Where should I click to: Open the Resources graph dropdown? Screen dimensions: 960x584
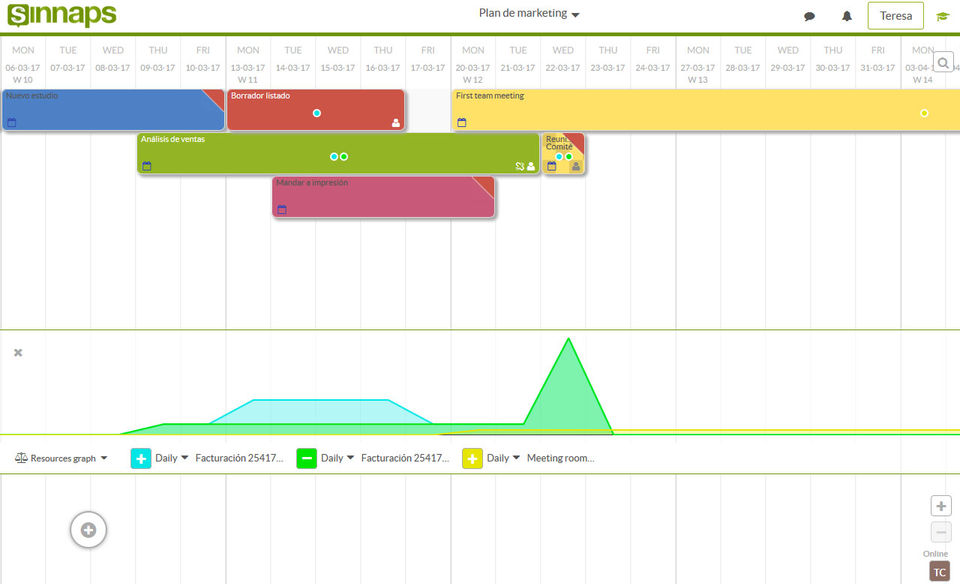(61, 458)
